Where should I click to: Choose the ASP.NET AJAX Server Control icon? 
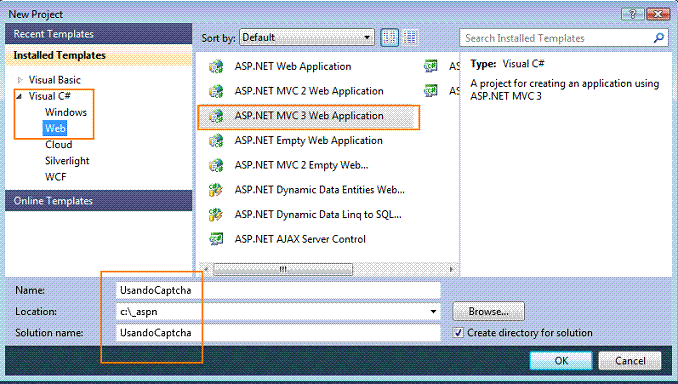tap(216, 239)
